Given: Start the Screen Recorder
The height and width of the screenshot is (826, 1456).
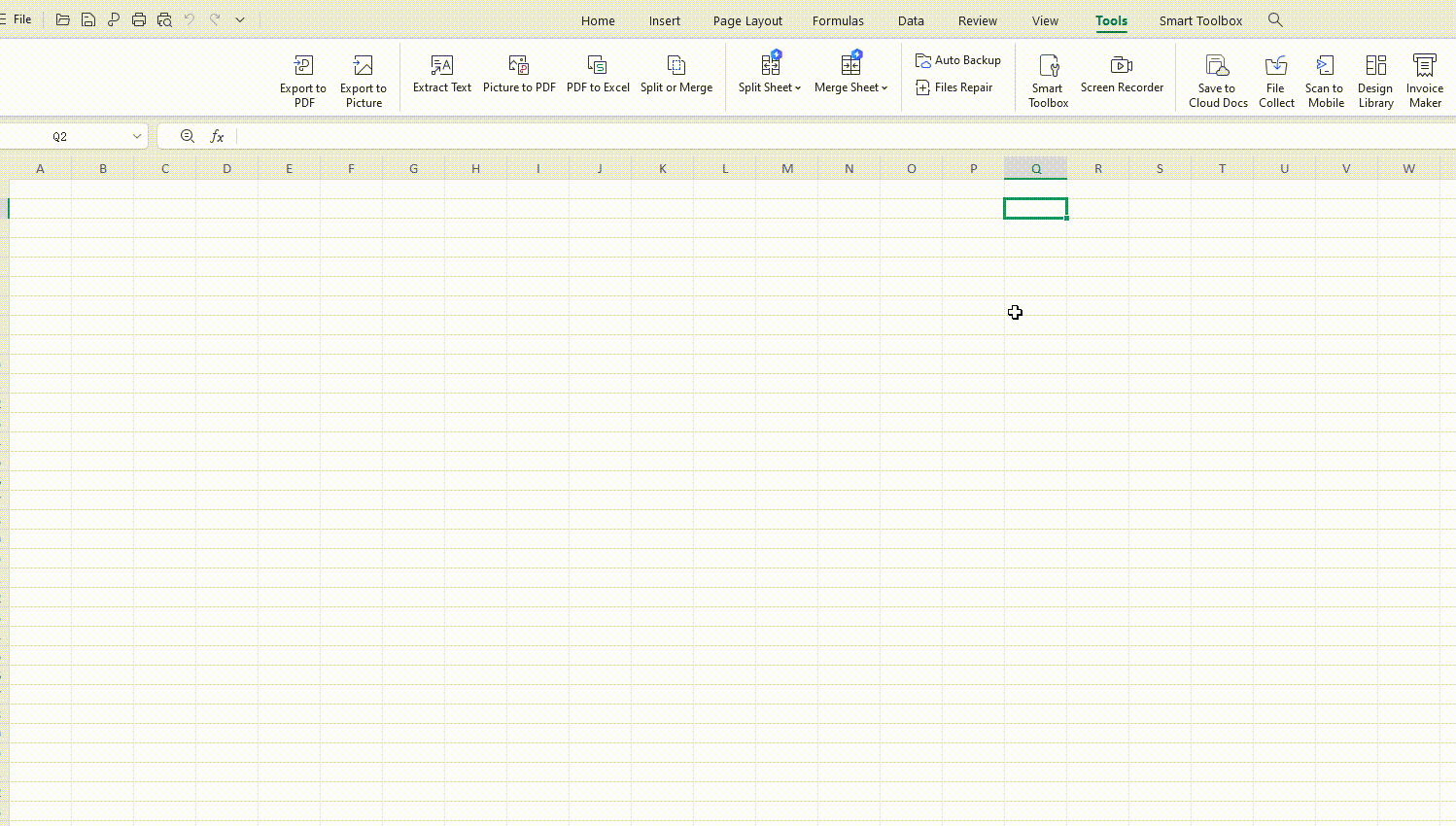Looking at the screenshot, I should 1122,74.
